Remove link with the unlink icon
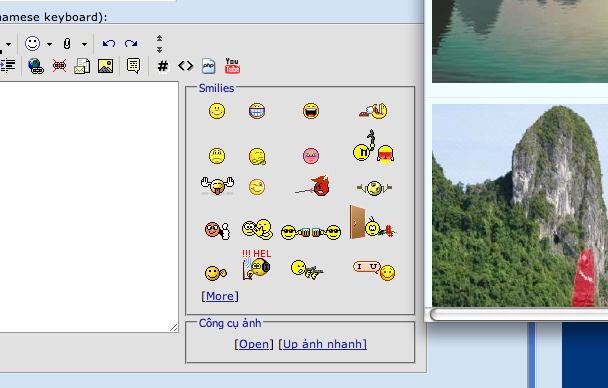The width and height of the screenshot is (608, 388). click(59, 66)
